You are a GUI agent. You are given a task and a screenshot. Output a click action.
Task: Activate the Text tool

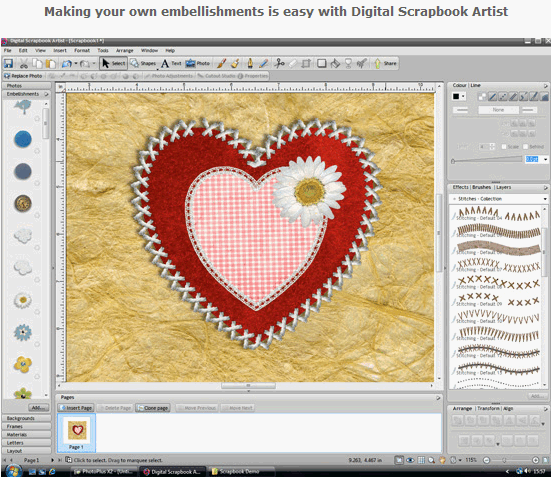point(171,63)
